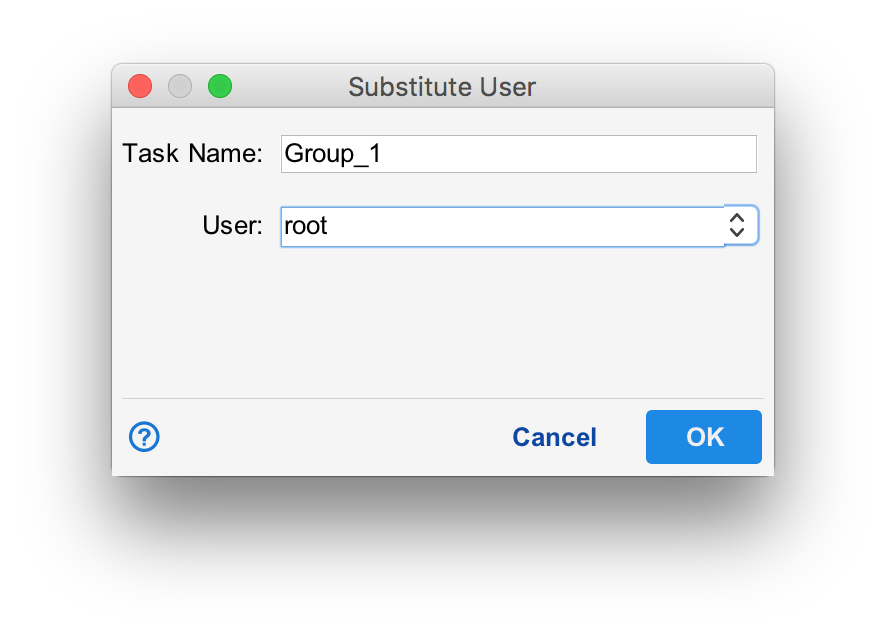This screenshot has width=886, height=636.
Task: Dismiss dialog via Cancel button
Action: point(554,437)
